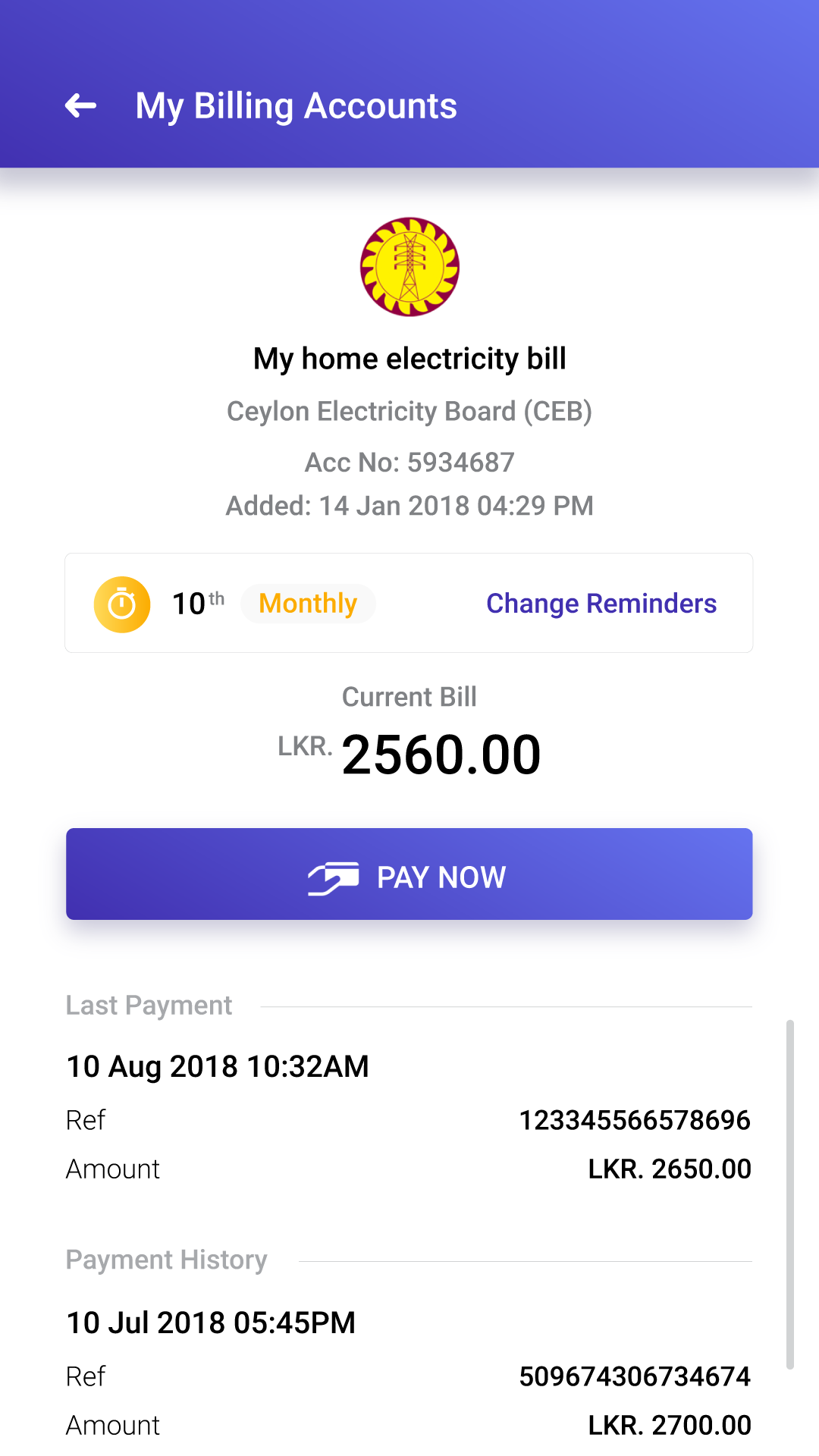Image resolution: width=819 pixels, height=1456 pixels.
Task: Tap the Monthly frequency tag
Action: [x=308, y=604]
